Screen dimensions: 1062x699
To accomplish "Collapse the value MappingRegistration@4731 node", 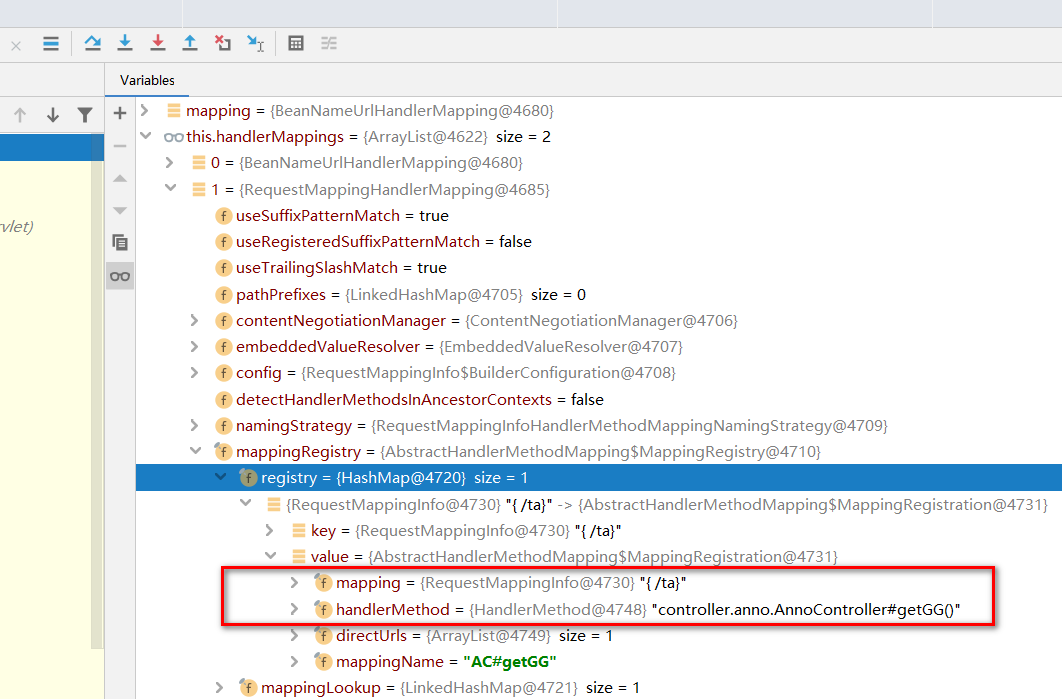I will tap(270, 556).
